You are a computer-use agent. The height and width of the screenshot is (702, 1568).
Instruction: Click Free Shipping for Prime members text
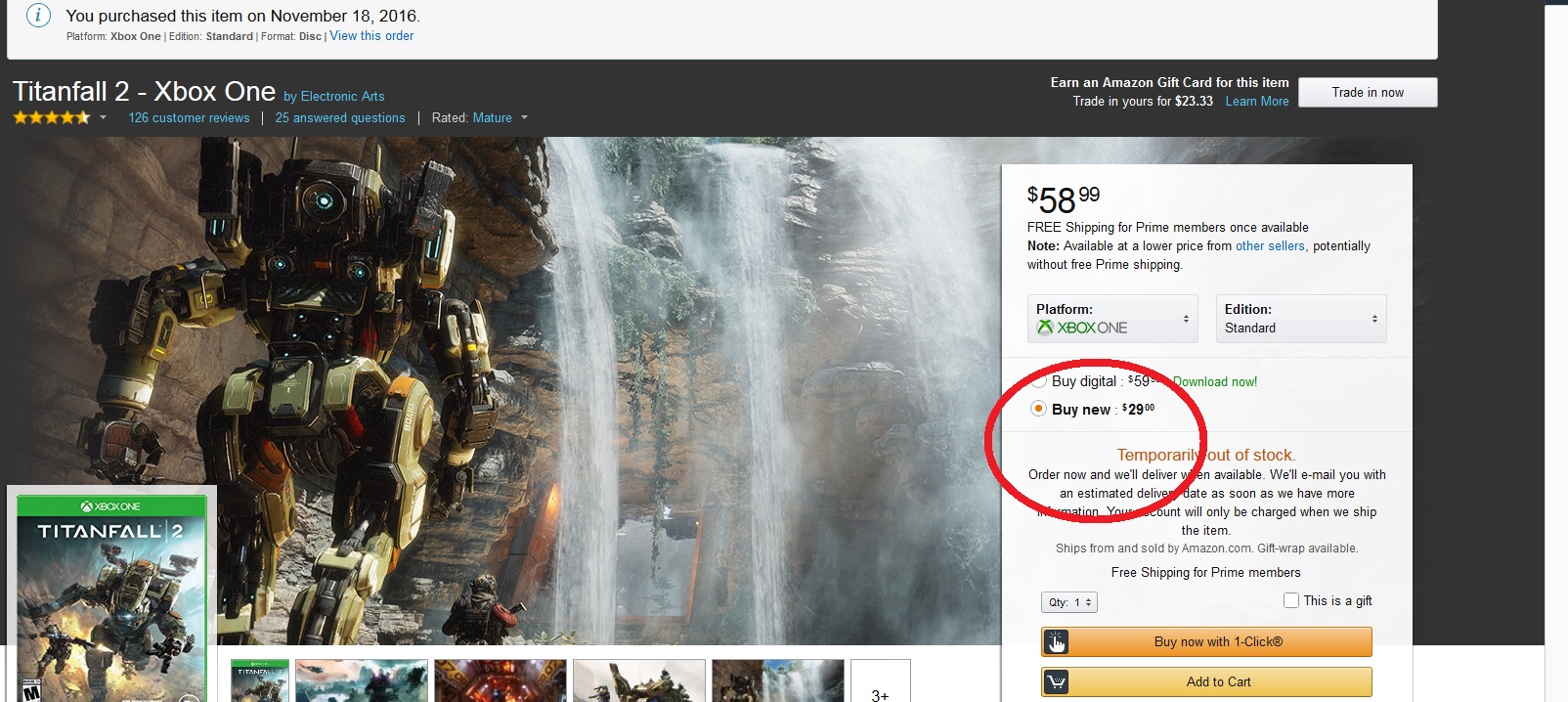(1206, 572)
